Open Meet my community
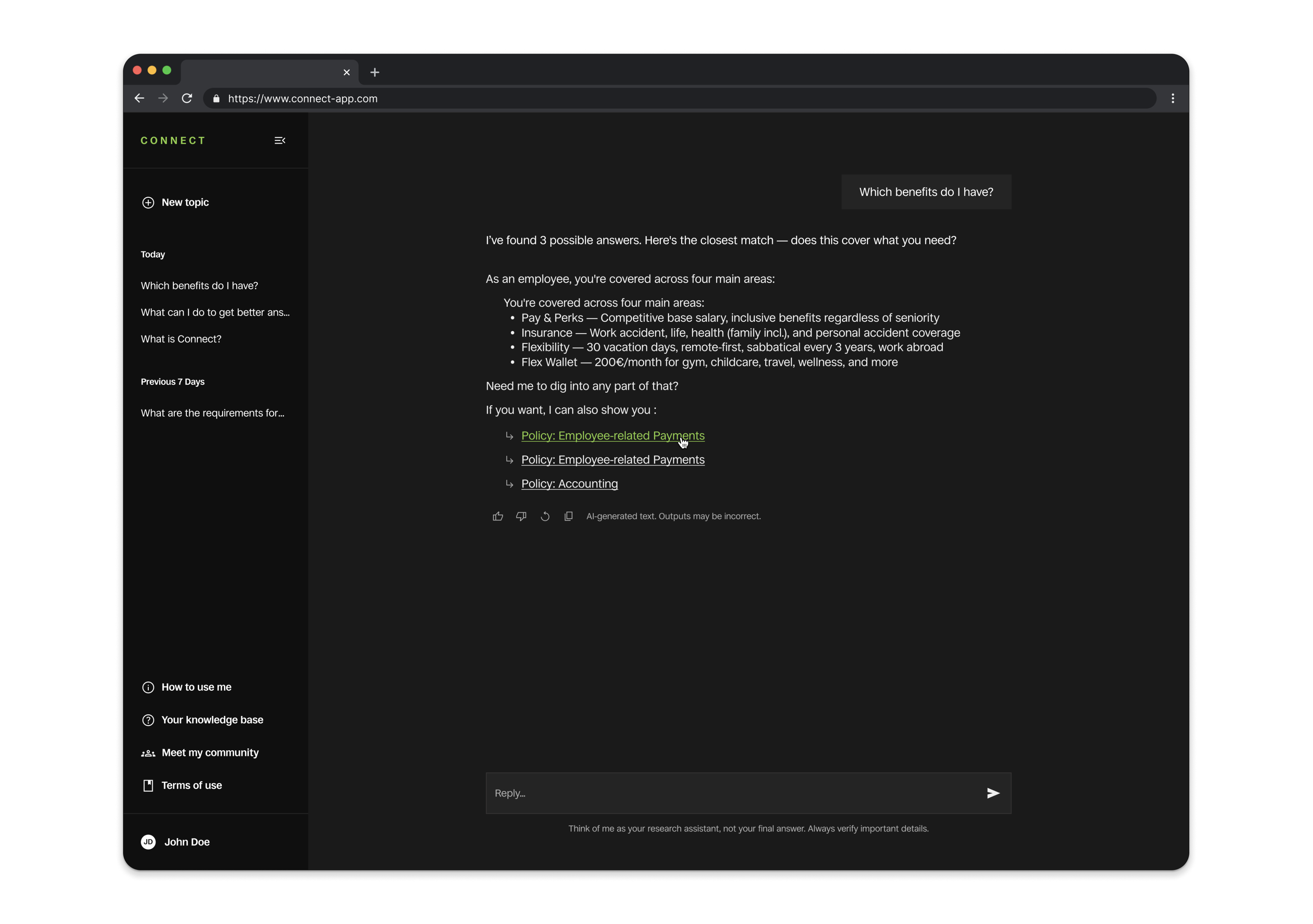The height and width of the screenshot is (924, 1313). [x=200, y=753]
